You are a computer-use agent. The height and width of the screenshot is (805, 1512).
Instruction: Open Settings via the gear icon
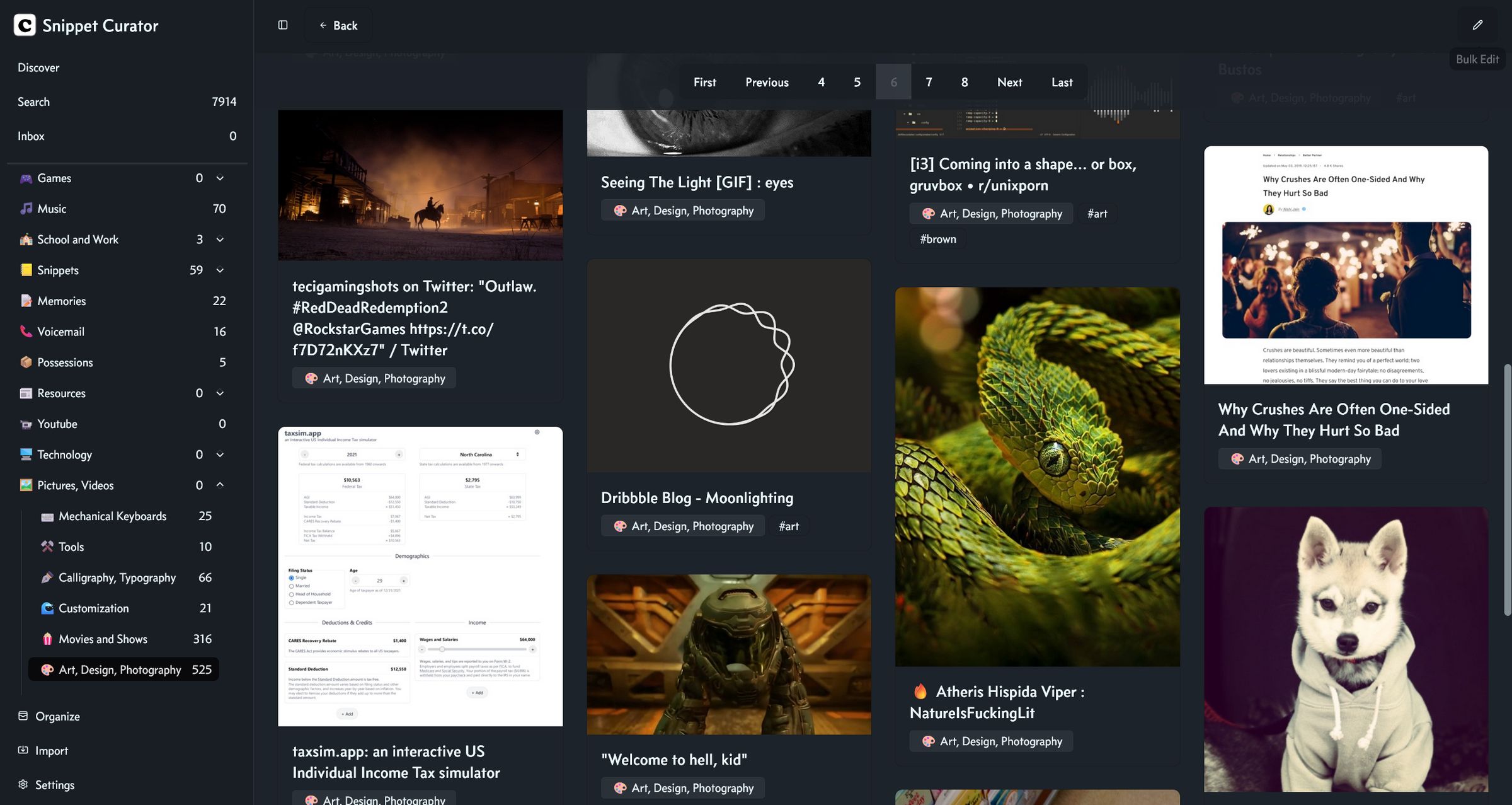click(x=23, y=784)
